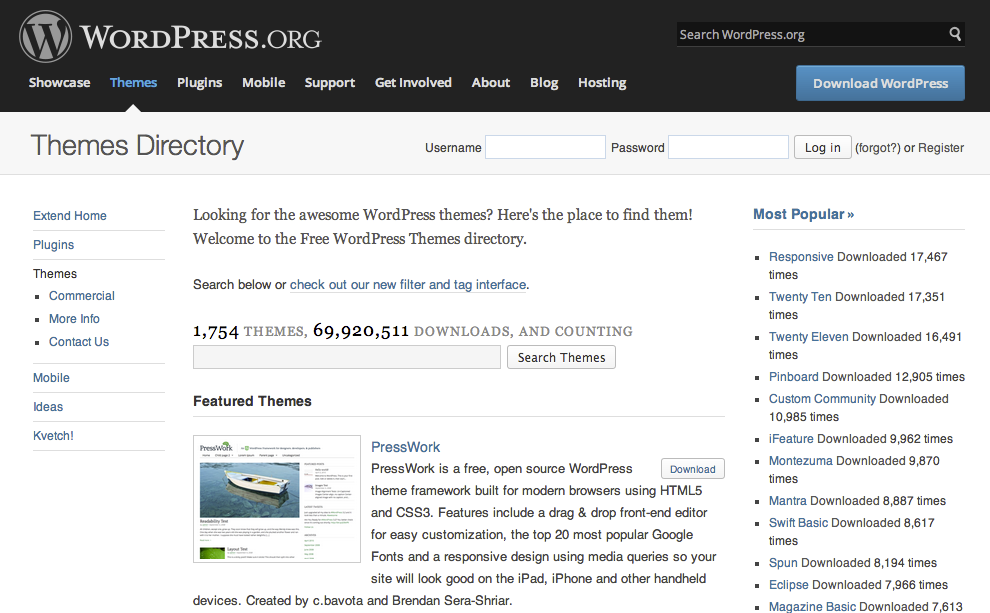The width and height of the screenshot is (990, 613).
Task: Open the Blog nav item
Action: click(544, 83)
